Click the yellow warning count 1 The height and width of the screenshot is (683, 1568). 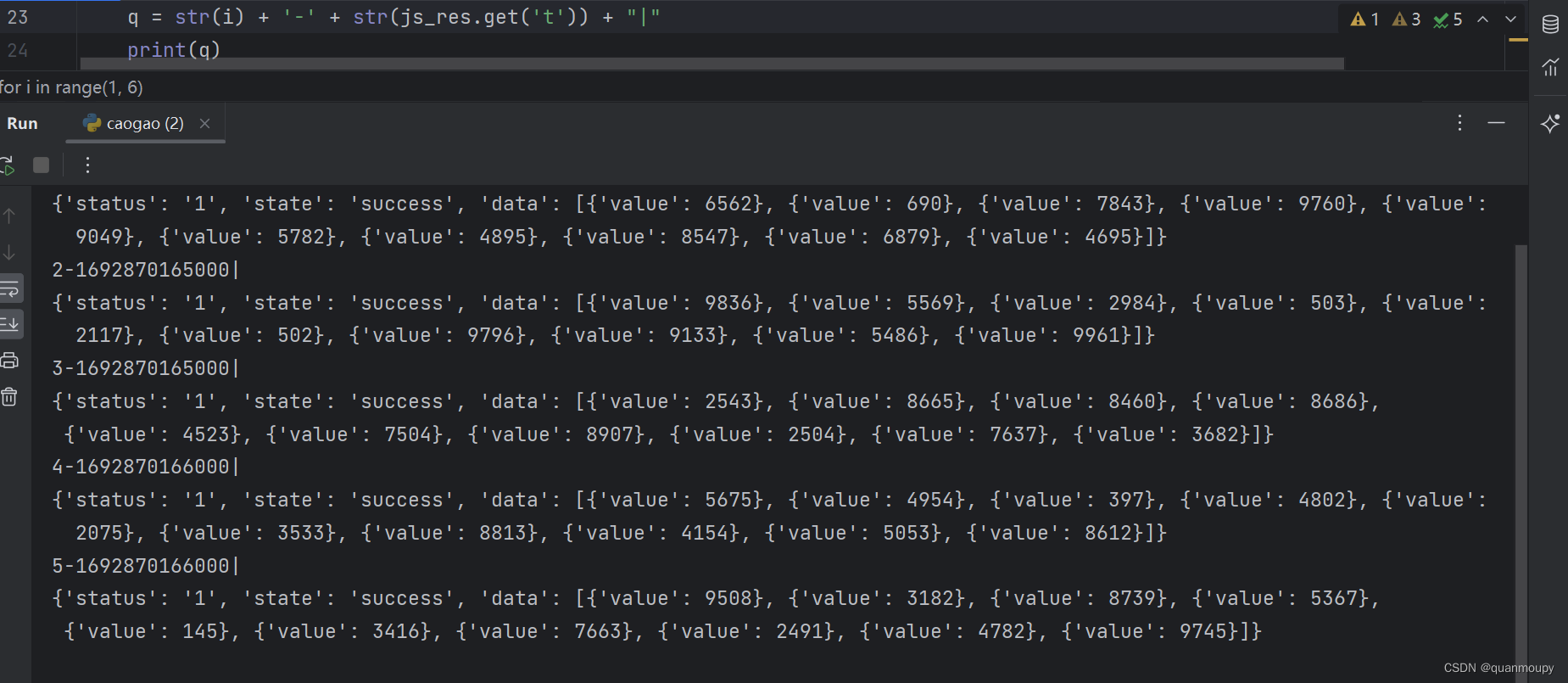point(1365,20)
